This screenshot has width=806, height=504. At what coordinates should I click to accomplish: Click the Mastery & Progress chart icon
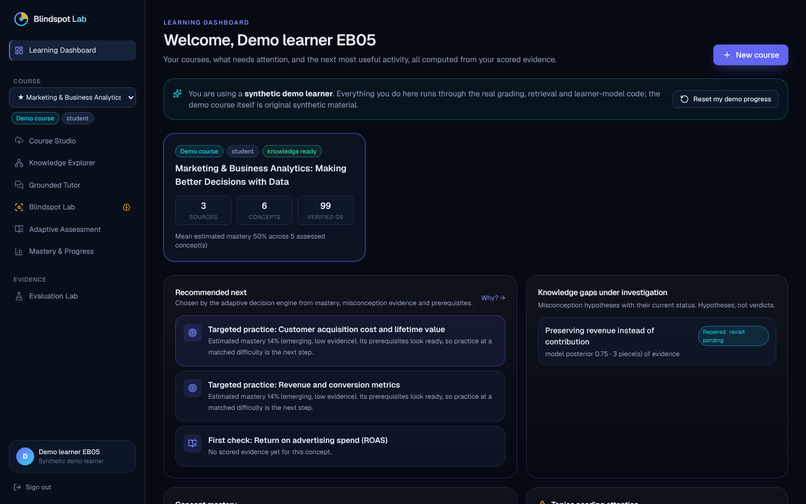tap(19, 251)
